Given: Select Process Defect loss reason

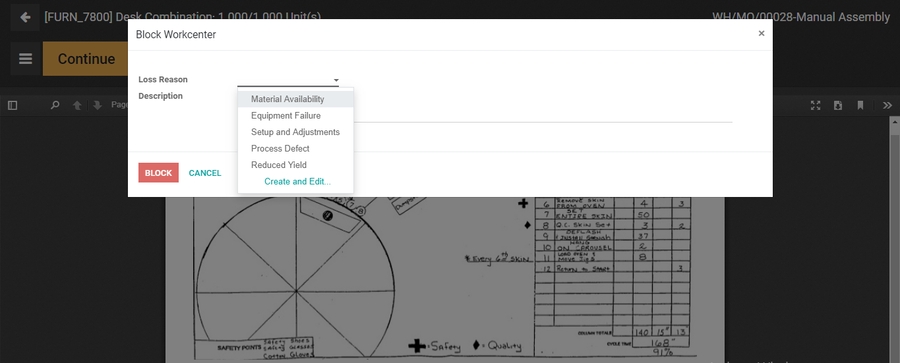Looking at the screenshot, I should point(296,148).
